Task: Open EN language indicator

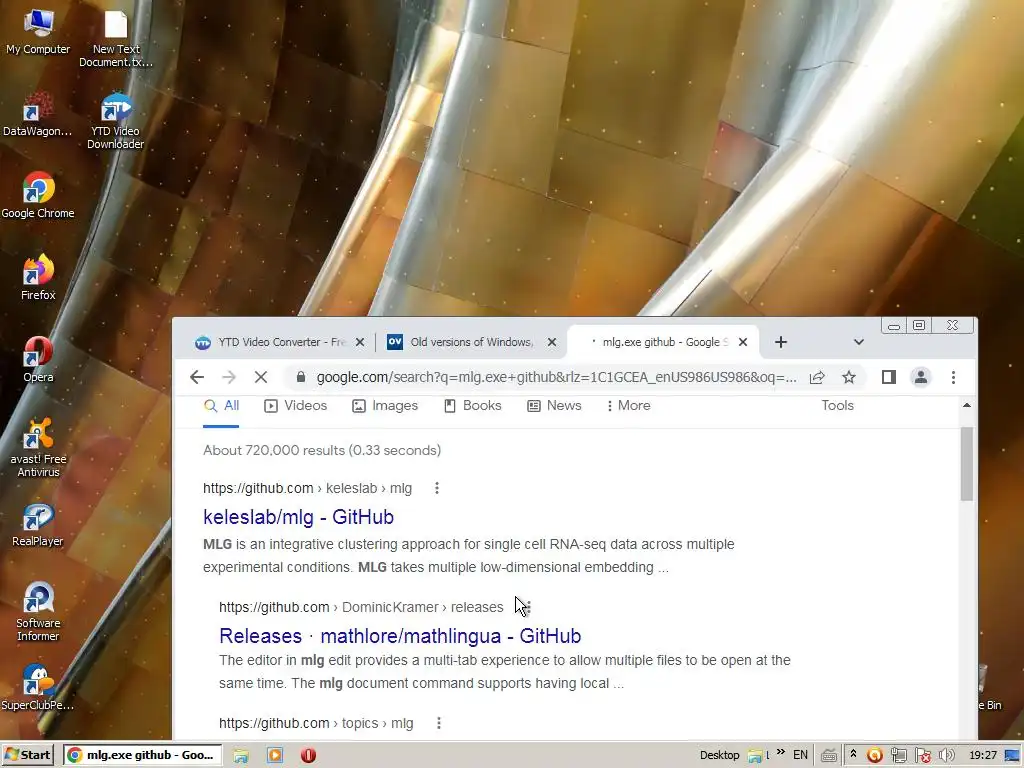Action: click(x=800, y=755)
